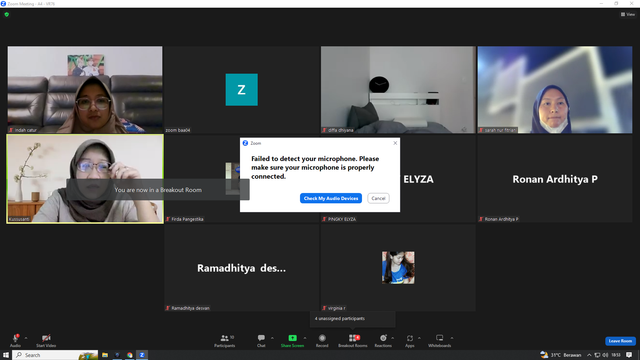
Task: Click the Start Video camera icon
Action: coord(46,338)
